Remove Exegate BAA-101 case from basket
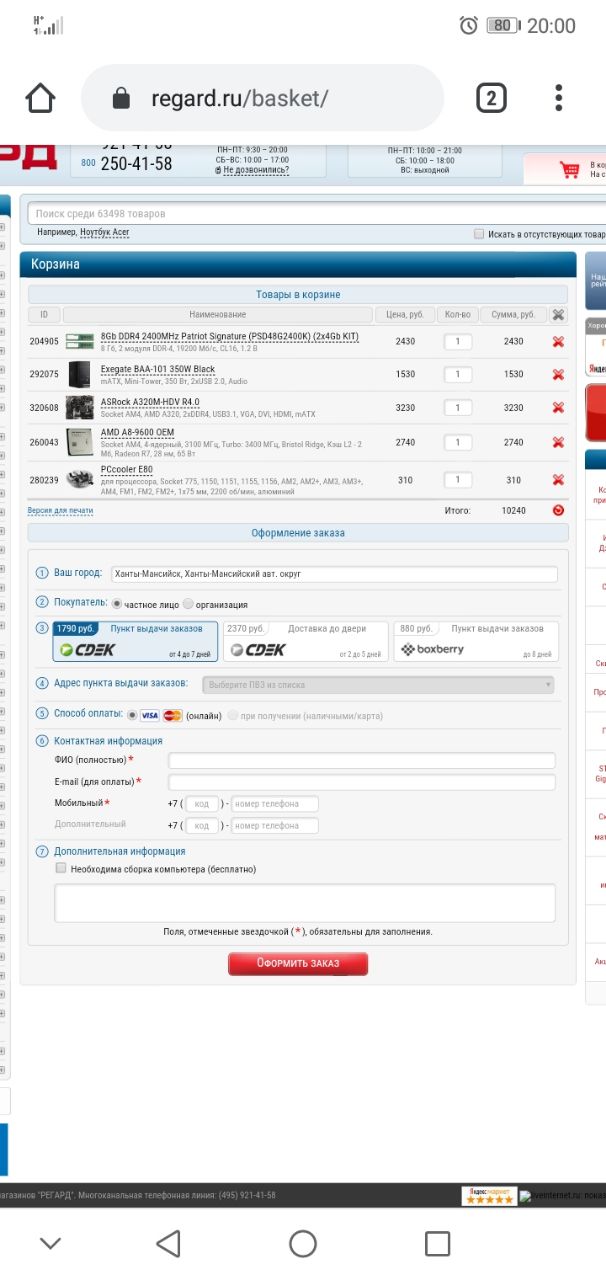The image size is (606, 1280). point(558,375)
